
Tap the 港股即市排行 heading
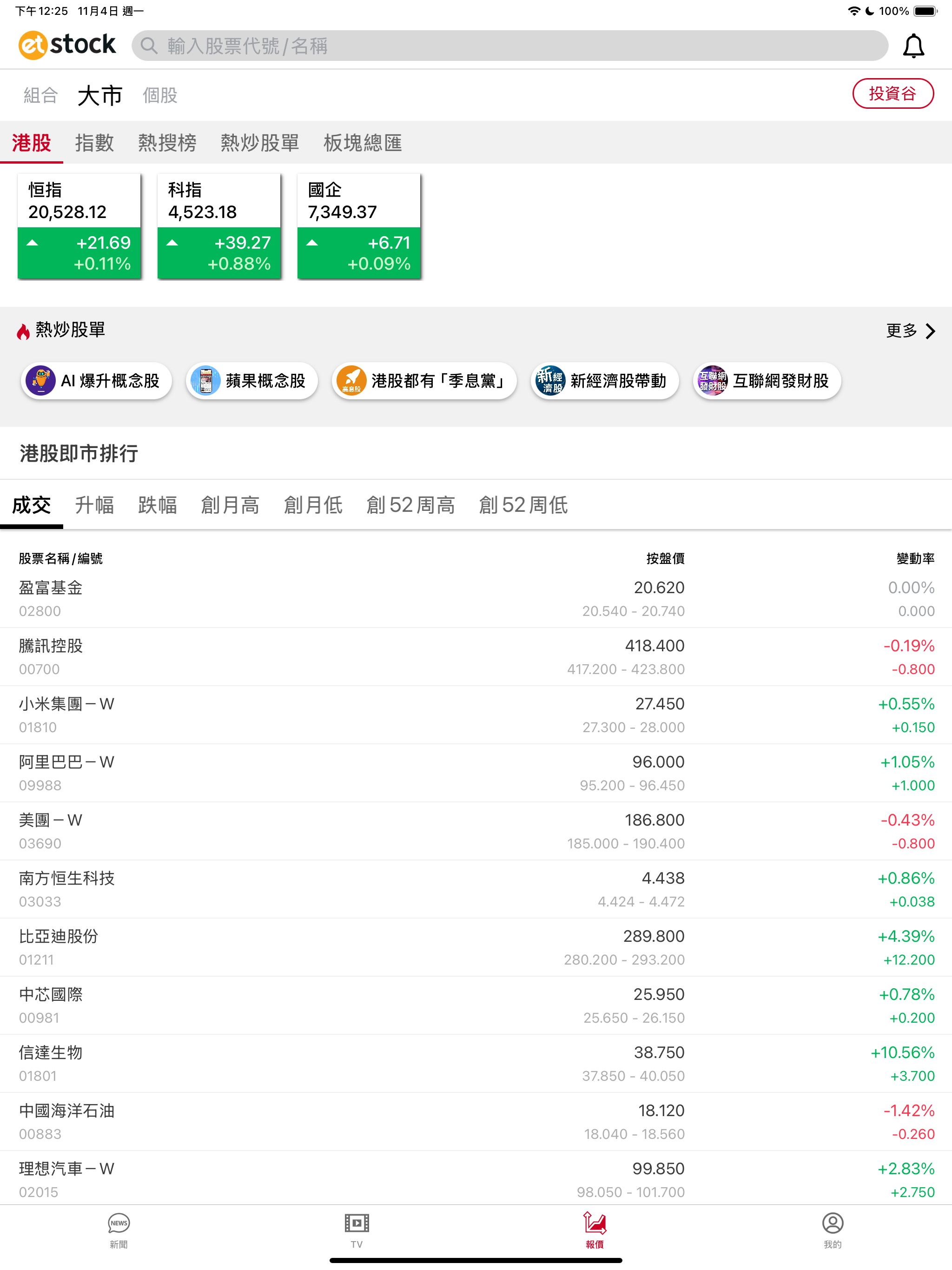click(x=79, y=454)
